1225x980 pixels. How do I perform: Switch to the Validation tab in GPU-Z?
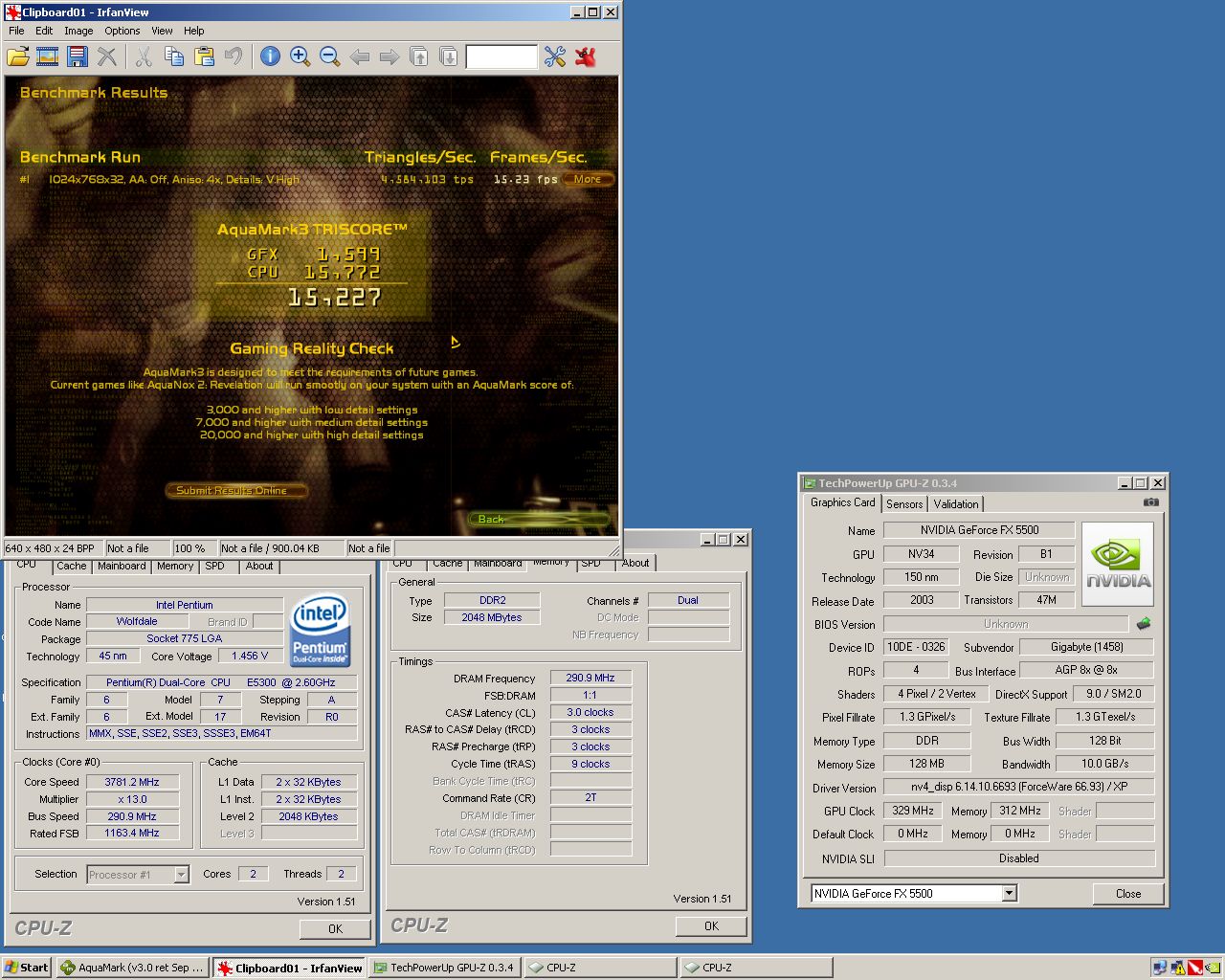point(956,504)
